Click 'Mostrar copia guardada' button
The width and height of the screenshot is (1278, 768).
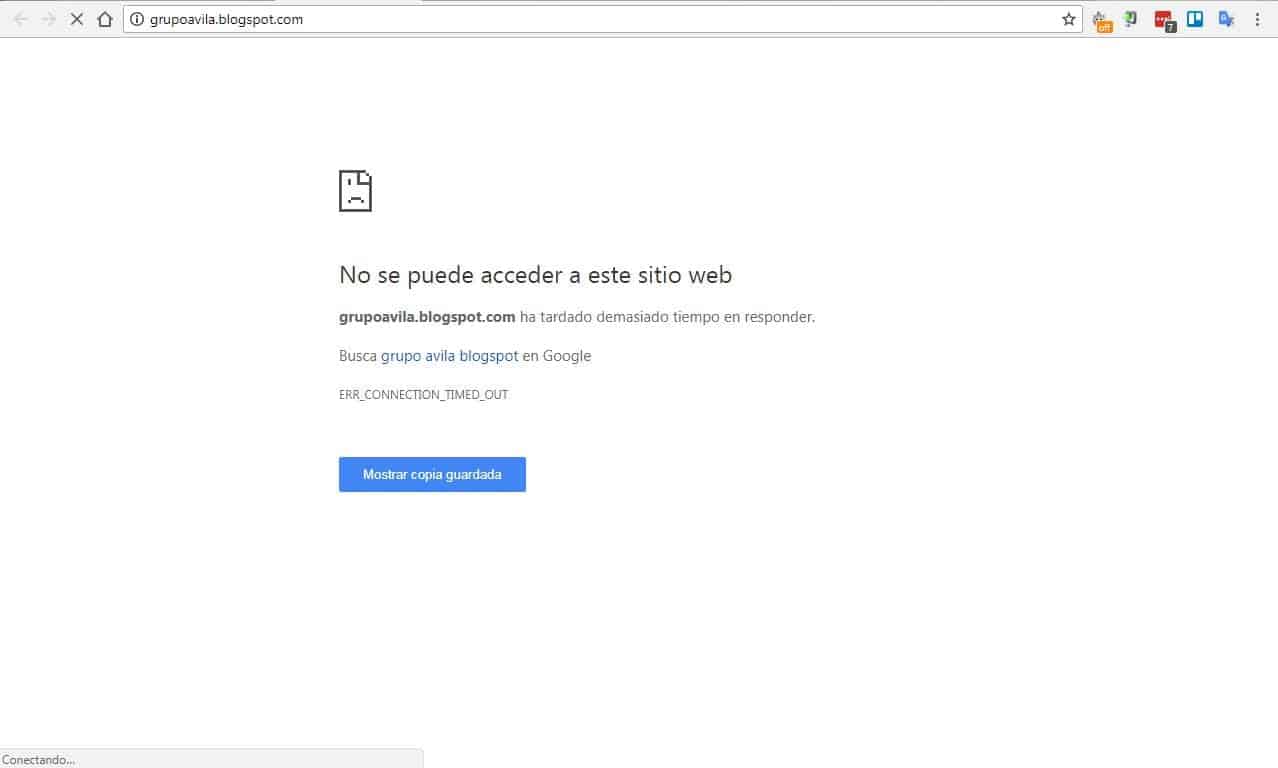pyautogui.click(x=432, y=474)
